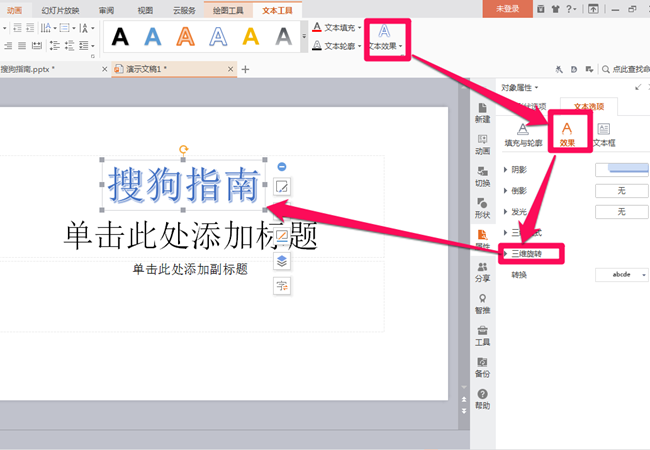Image resolution: width=650 pixels, height=450 pixels.
Task: Open the 转换 abcde dropdown
Action: point(621,274)
